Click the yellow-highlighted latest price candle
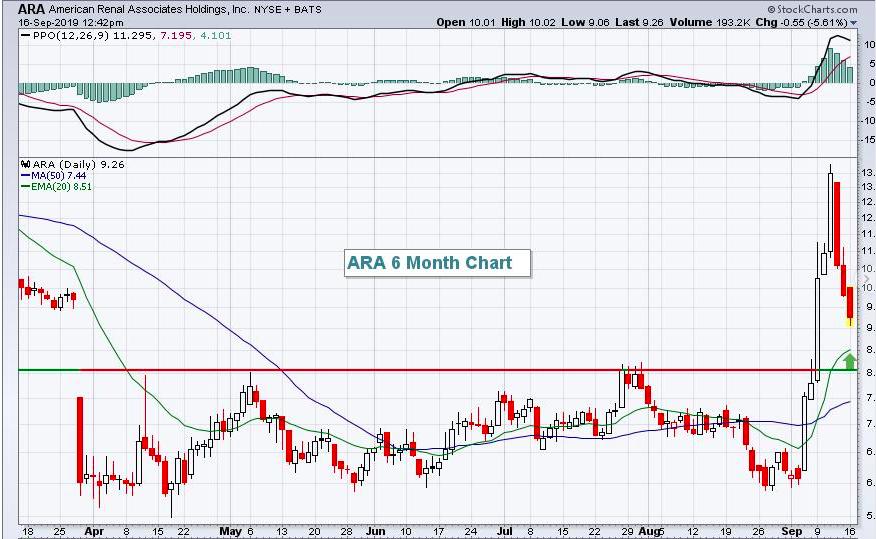The width and height of the screenshot is (876, 539). [849, 321]
